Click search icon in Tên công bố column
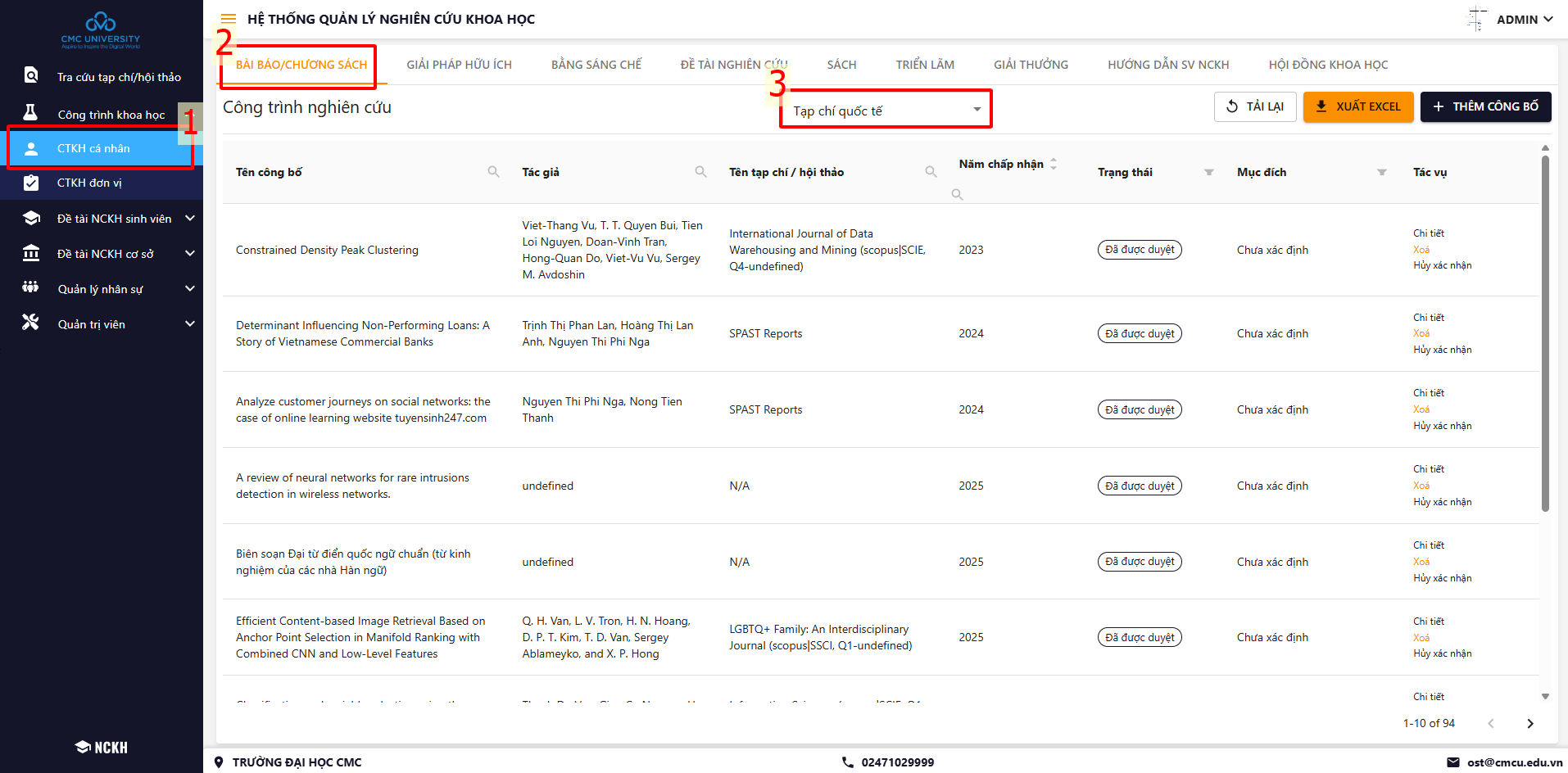Image resolution: width=1568 pixels, height=773 pixels. pyautogui.click(x=493, y=172)
